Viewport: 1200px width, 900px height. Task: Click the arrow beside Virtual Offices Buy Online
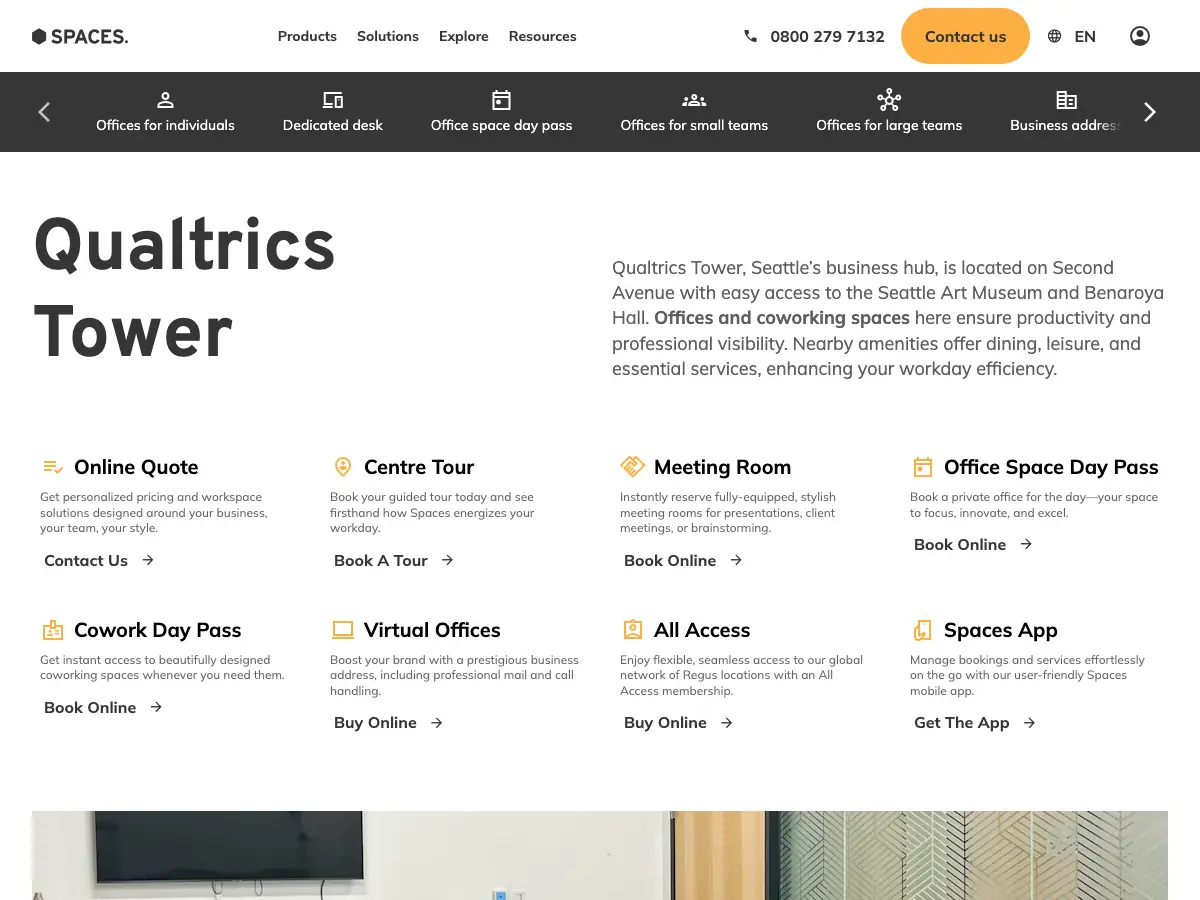point(437,723)
